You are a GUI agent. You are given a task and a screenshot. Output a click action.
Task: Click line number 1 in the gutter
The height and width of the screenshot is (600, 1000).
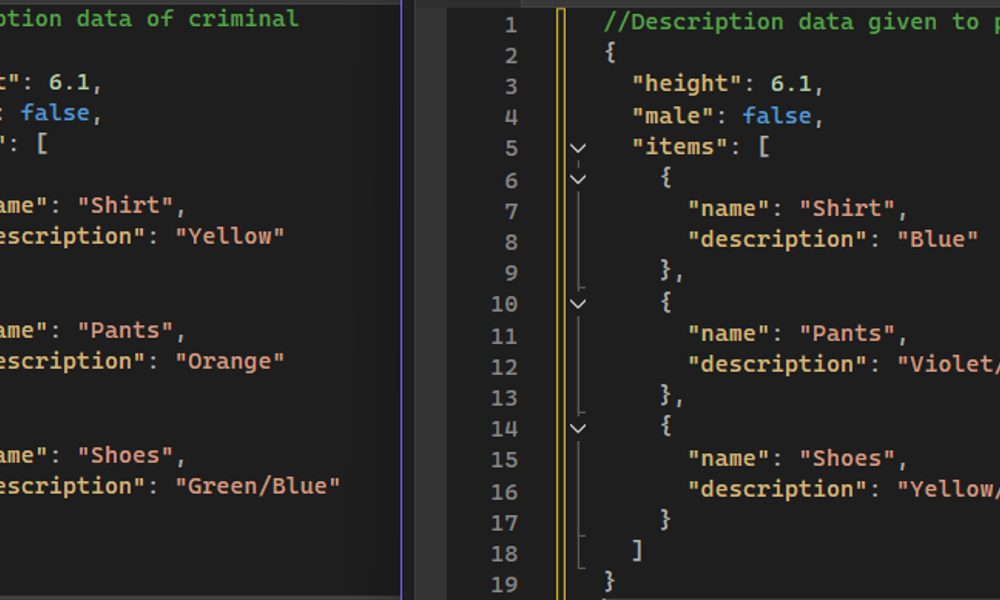[511, 24]
